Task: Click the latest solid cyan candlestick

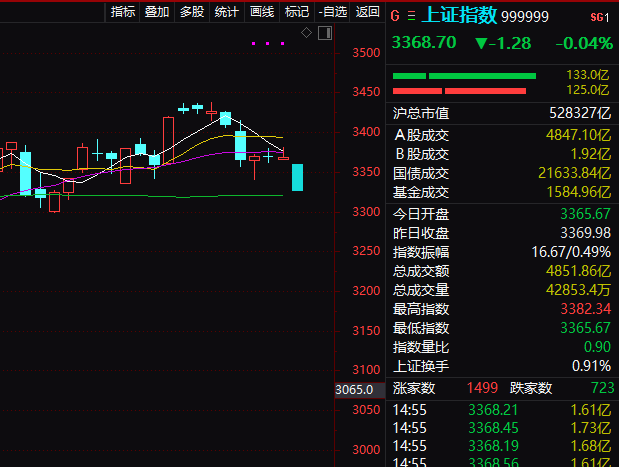Action: (x=297, y=177)
